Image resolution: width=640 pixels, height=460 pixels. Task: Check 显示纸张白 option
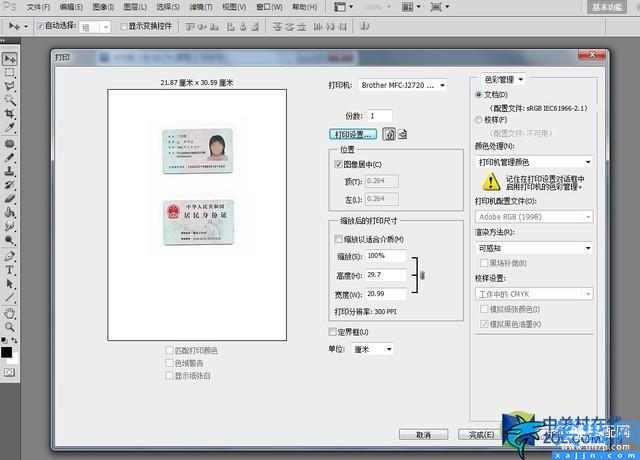[x=169, y=376]
